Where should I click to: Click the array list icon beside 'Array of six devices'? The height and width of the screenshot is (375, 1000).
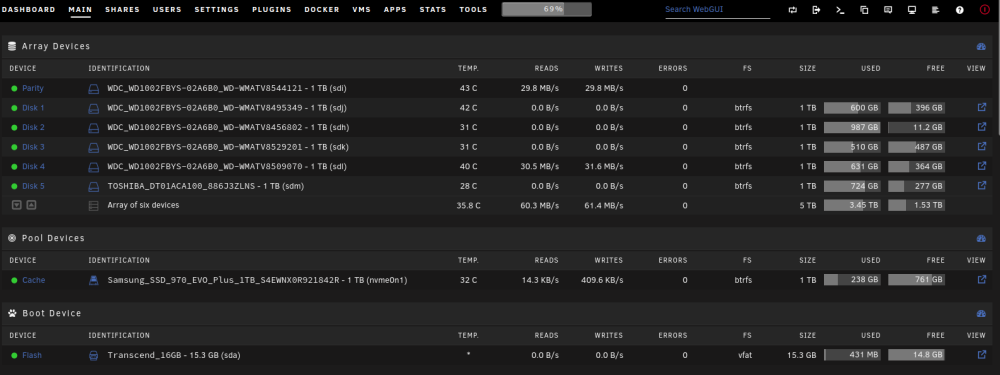tap(94, 206)
